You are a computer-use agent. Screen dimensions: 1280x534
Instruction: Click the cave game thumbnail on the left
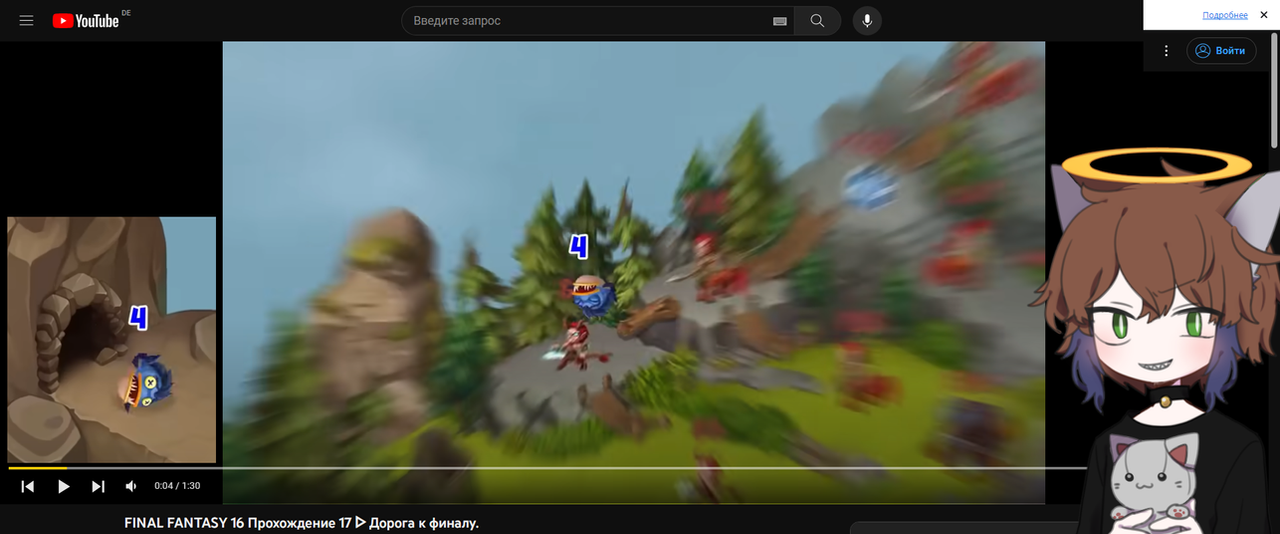[112, 340]
